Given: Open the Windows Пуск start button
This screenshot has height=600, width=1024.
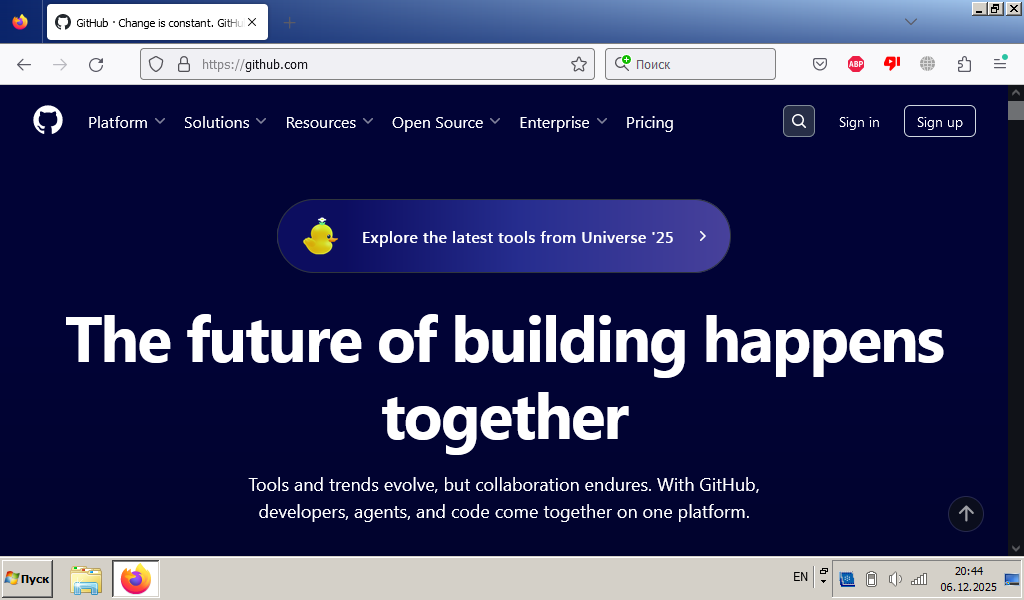Looking at the screenshot, I should (28, 579).
